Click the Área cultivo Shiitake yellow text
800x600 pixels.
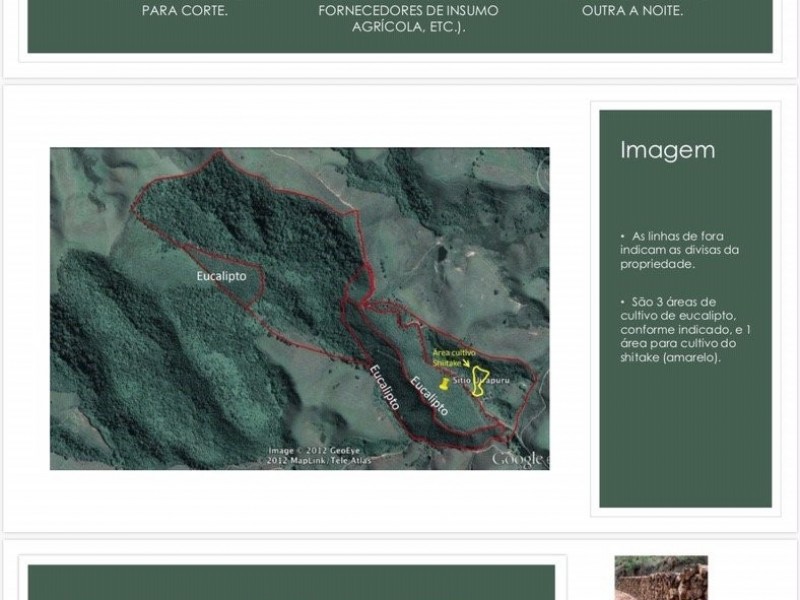(454, 358)
